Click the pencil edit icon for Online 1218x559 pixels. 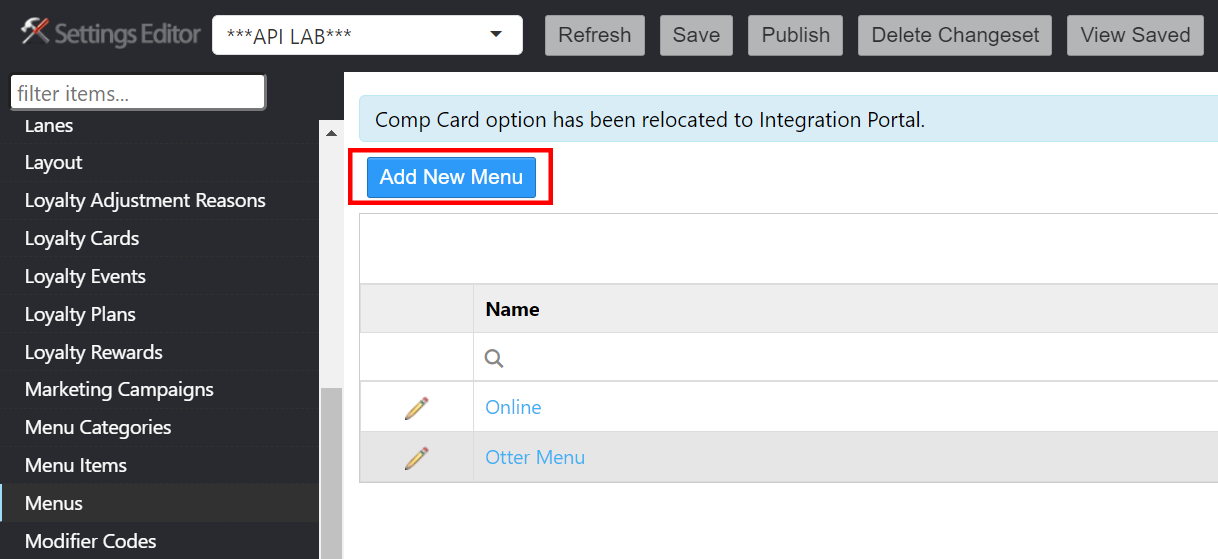click(416, 407)
